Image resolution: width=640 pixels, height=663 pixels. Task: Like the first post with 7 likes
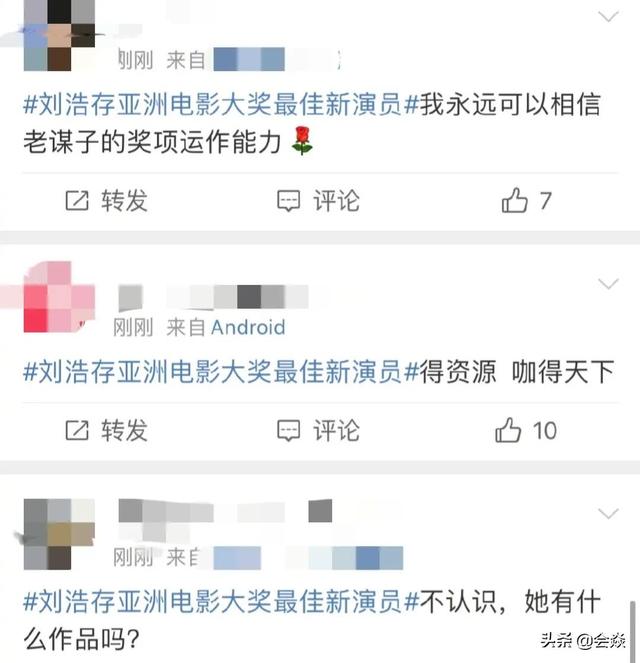514,200
